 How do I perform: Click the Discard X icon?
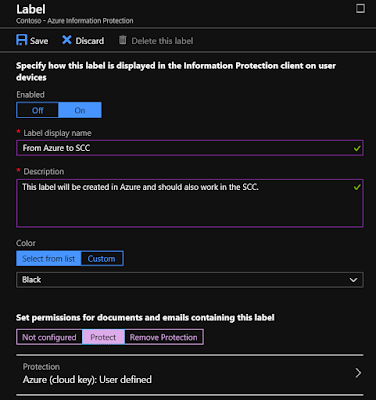click(x=67, y=40)
